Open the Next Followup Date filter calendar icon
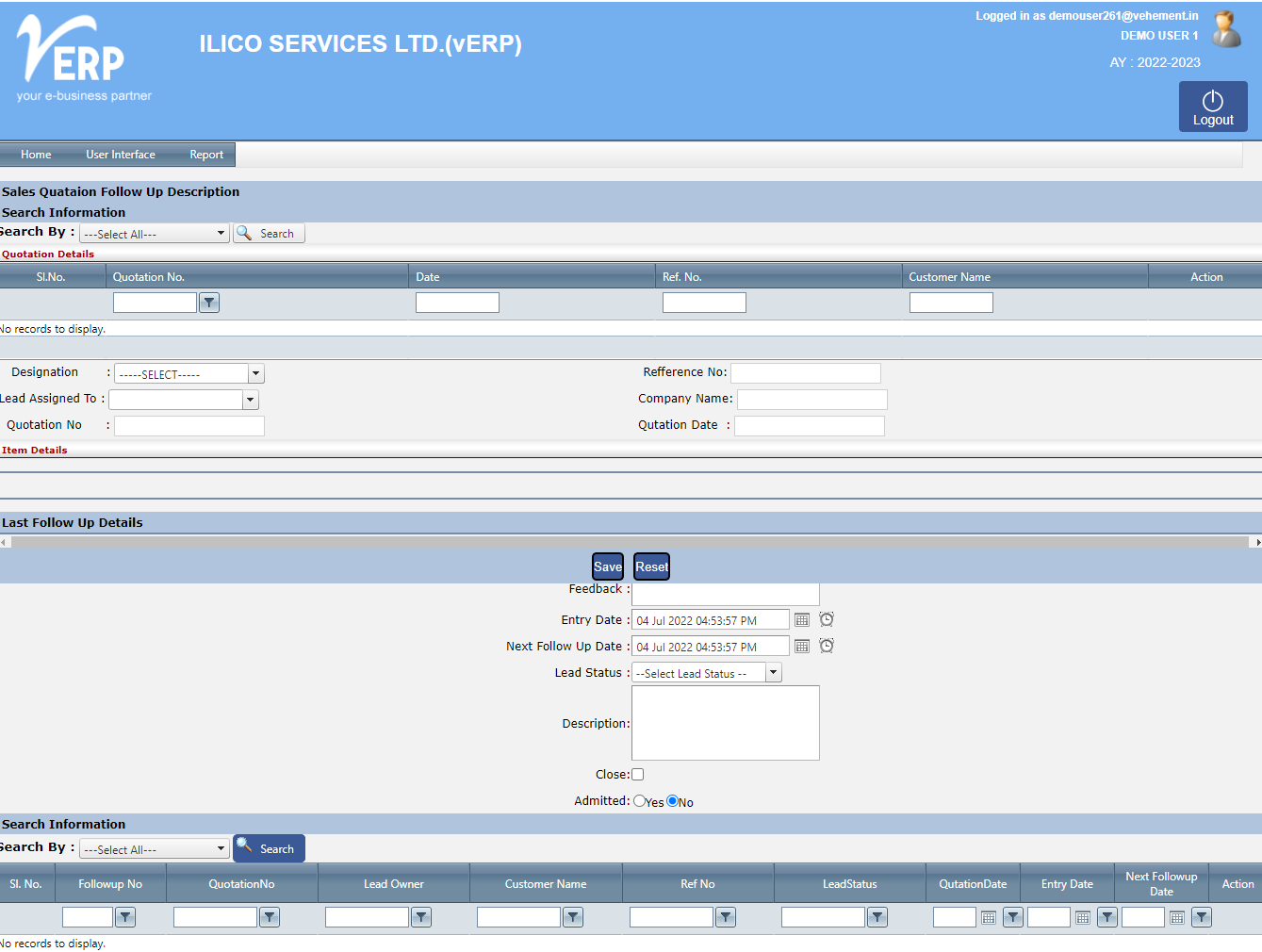This screenshot has width=1262, height=952. click(1177, 917)
